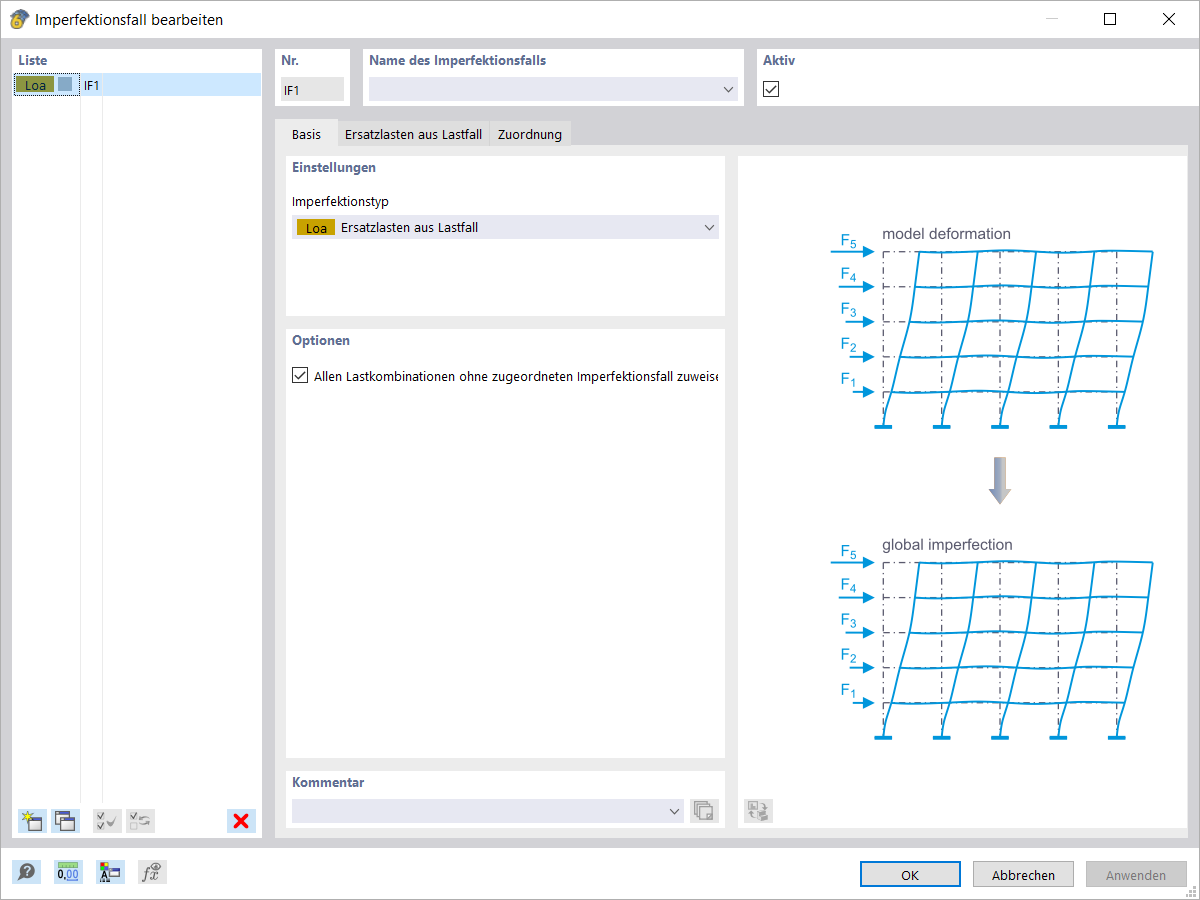
Task: Click the blue color square next to IF1
Action: (x=65, y=85)
